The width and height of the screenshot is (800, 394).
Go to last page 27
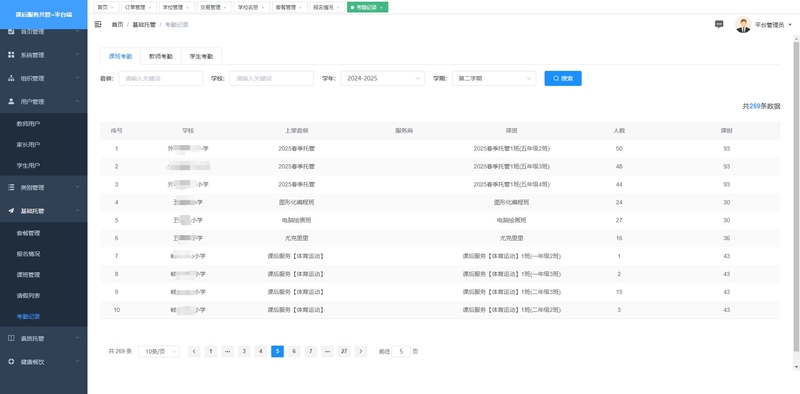click(x=344, y=351)
